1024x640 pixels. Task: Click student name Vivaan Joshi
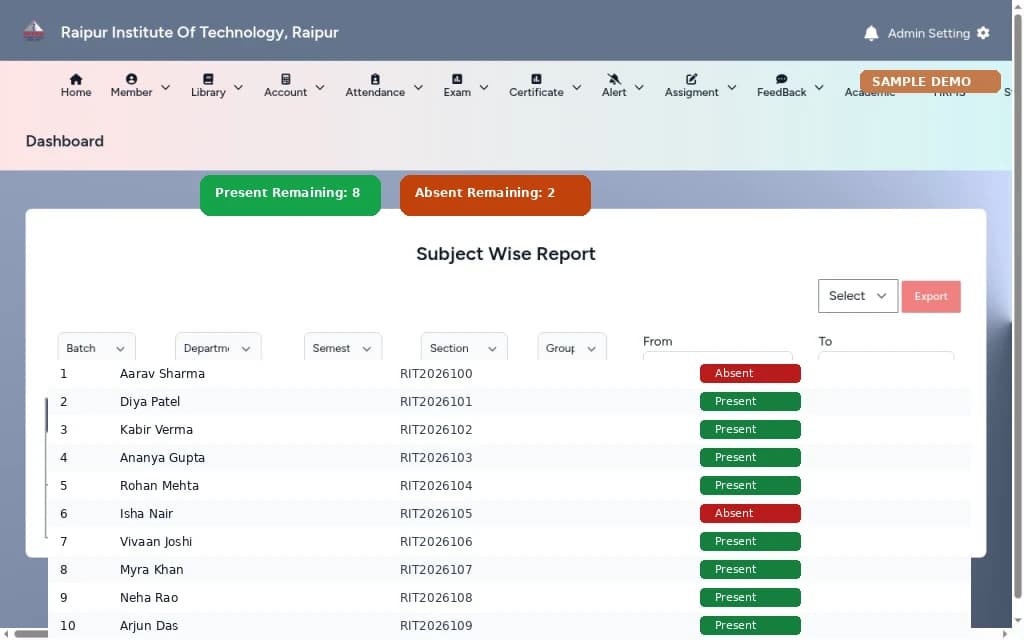tap(155, 542)
